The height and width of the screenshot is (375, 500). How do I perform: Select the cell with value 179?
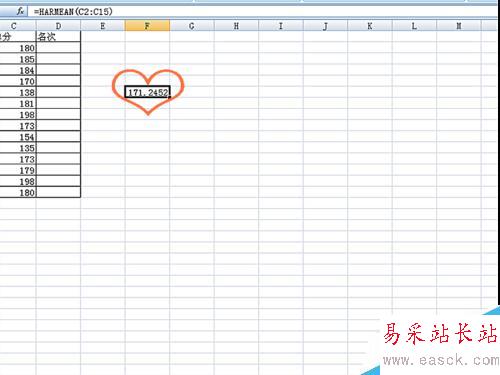coord(18,170)
